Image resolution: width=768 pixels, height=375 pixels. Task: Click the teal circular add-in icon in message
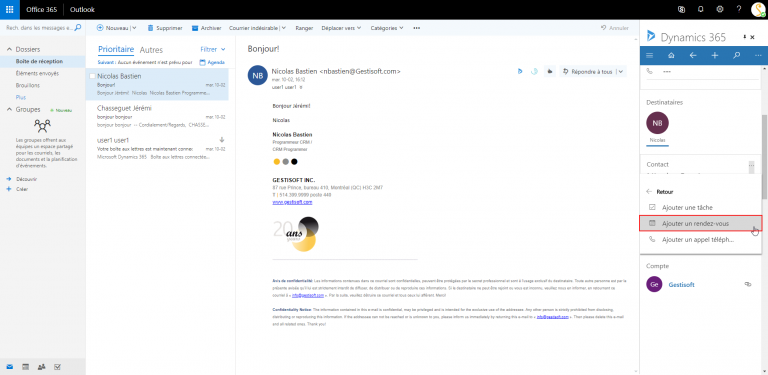tap(534, 71)
